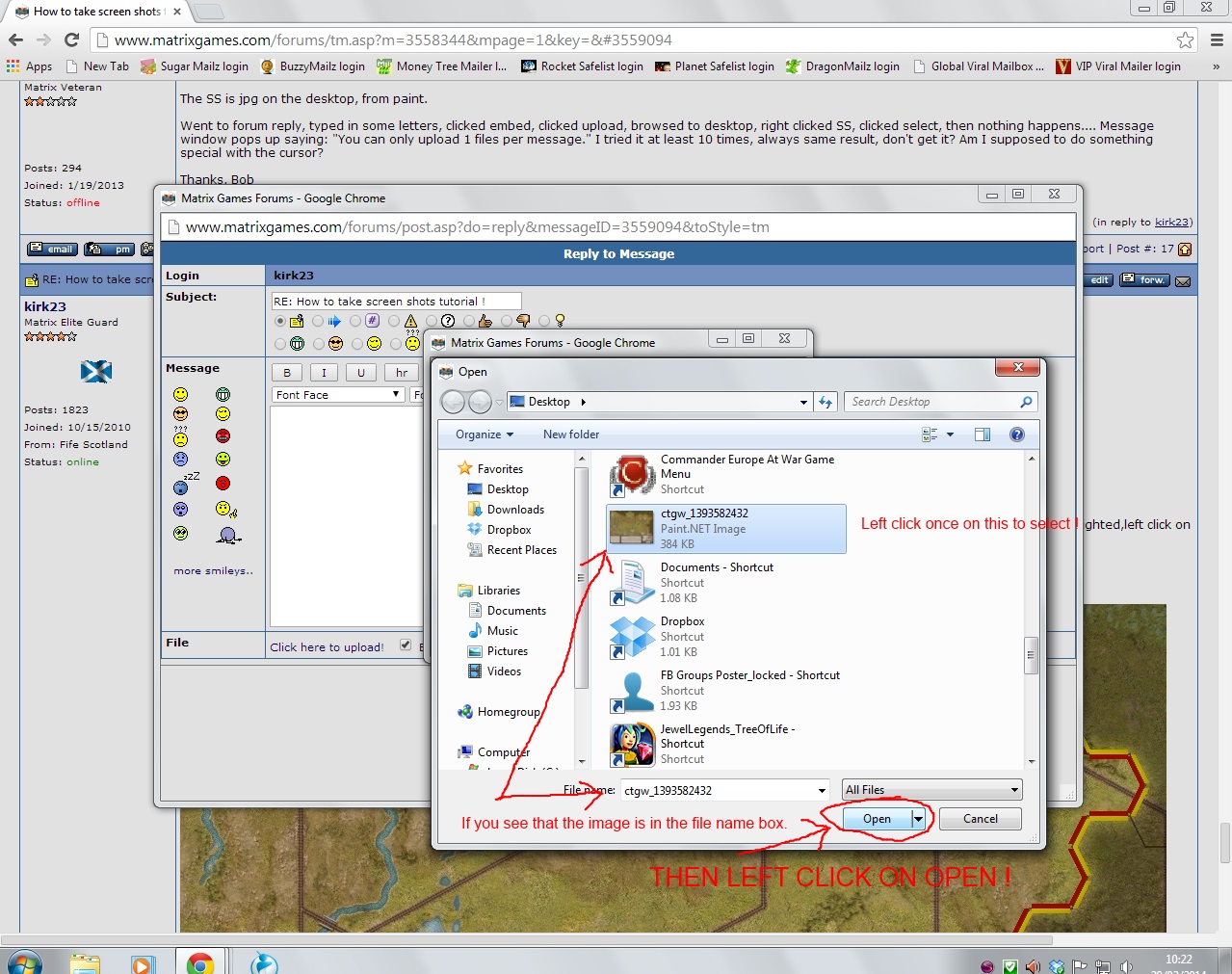Open the change view dropdown arrow

click(x=950, y=434)
